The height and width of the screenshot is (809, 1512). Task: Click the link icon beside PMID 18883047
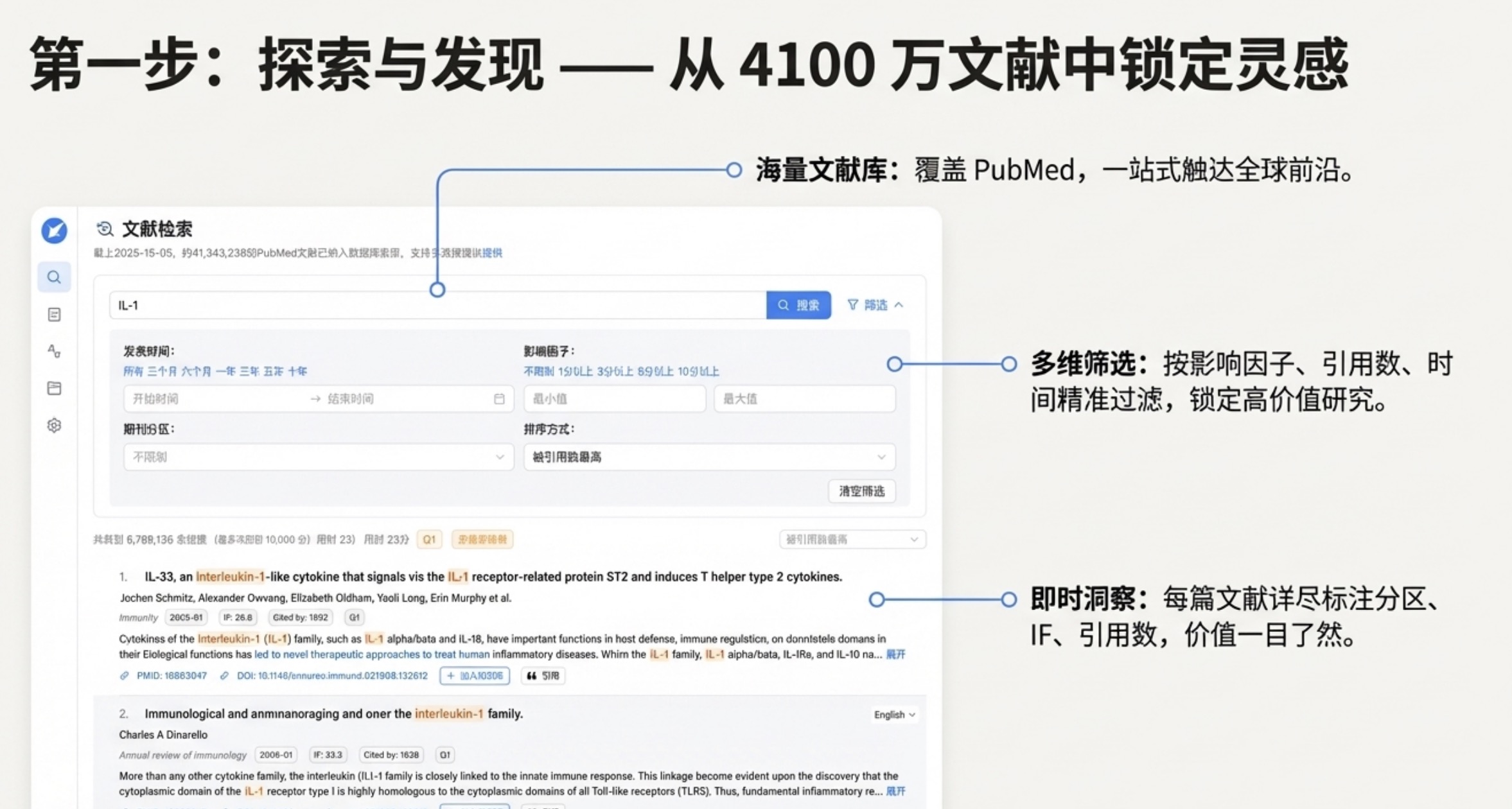pyautogui.click(x=125, y=676)
